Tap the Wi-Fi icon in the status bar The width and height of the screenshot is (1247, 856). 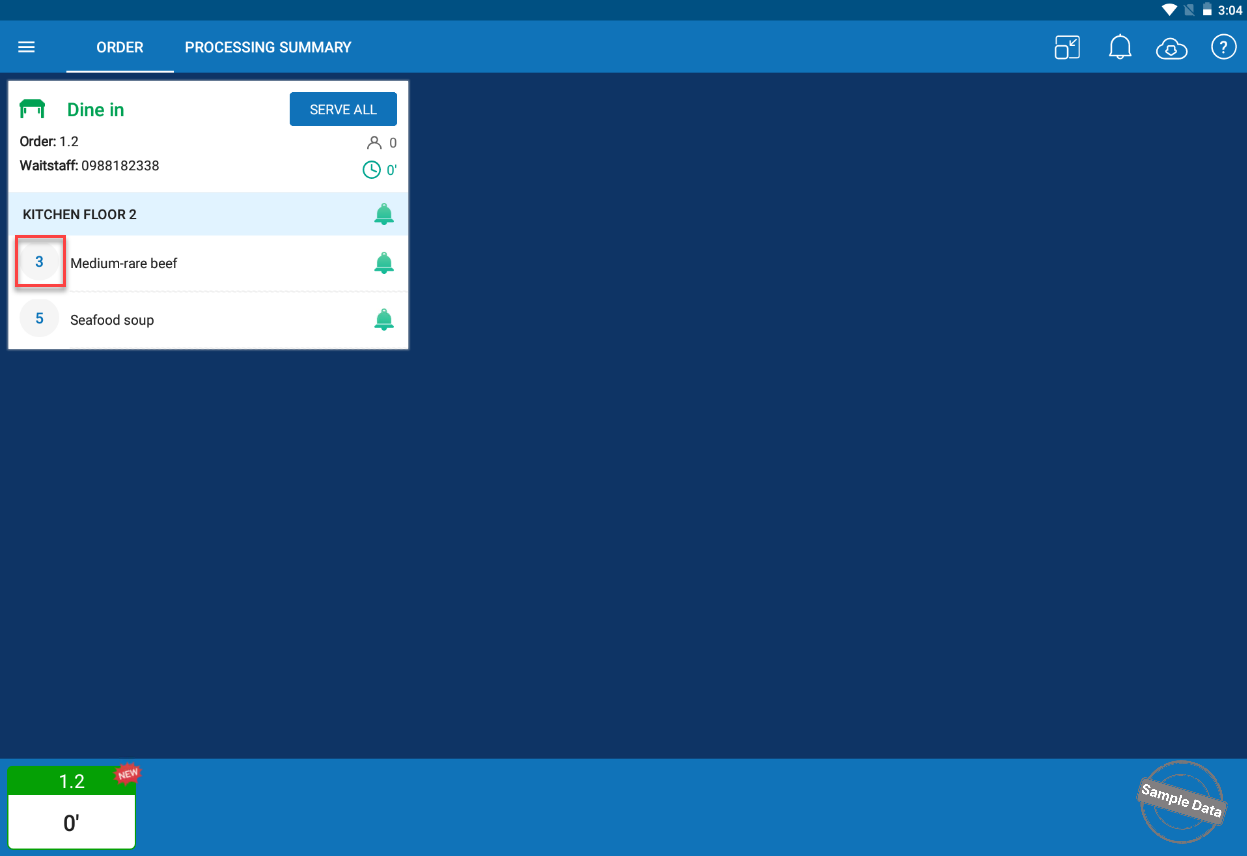pos(1168,10)
